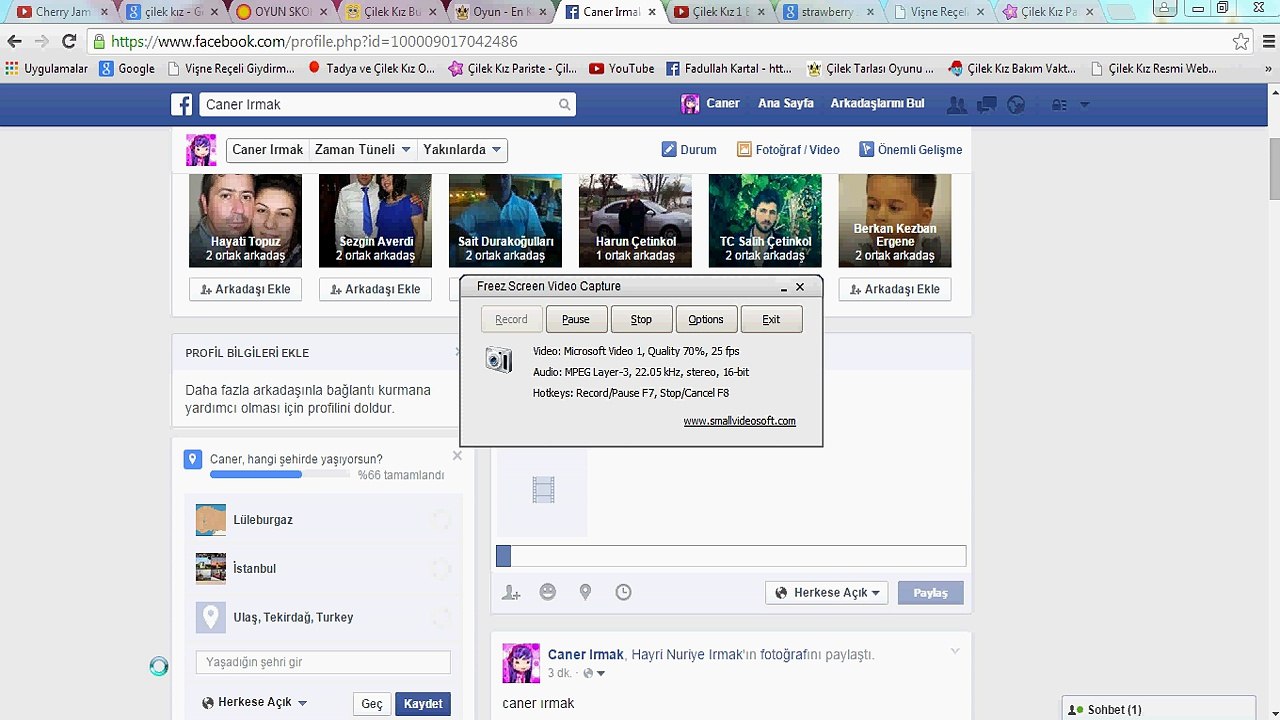Click Kaydet to save city
The height and width of the screenshot is (720, 1280).
(x=423, y=704)
